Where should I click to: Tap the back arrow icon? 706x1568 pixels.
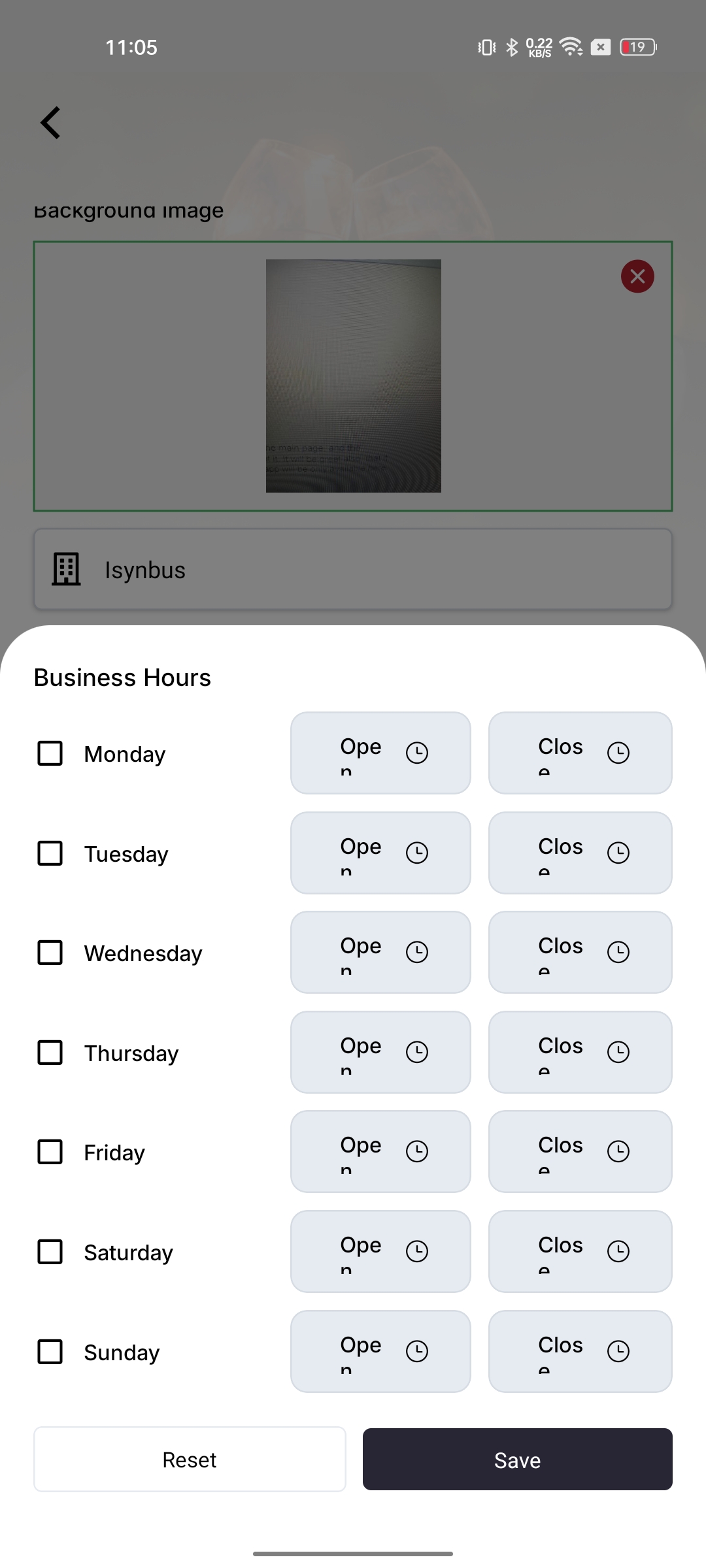[x=51, y=123]
